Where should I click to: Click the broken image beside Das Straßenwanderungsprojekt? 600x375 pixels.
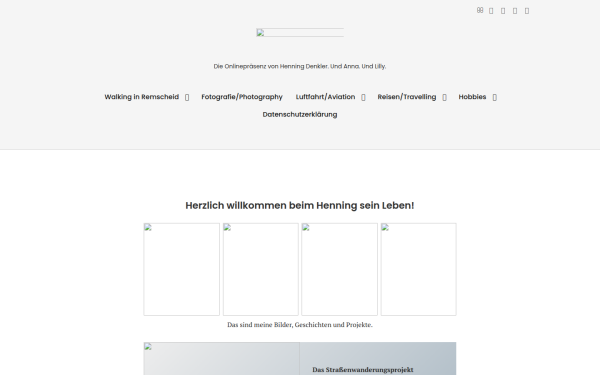click(222, 359)
